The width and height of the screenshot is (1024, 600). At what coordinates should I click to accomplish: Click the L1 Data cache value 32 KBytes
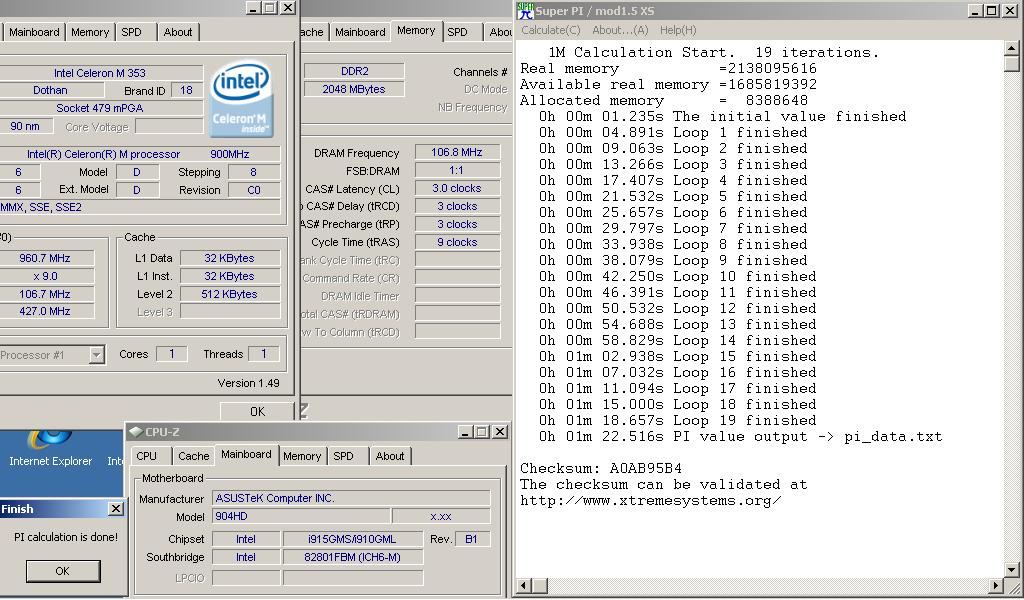pyautogui.click(x=229, y=258)
